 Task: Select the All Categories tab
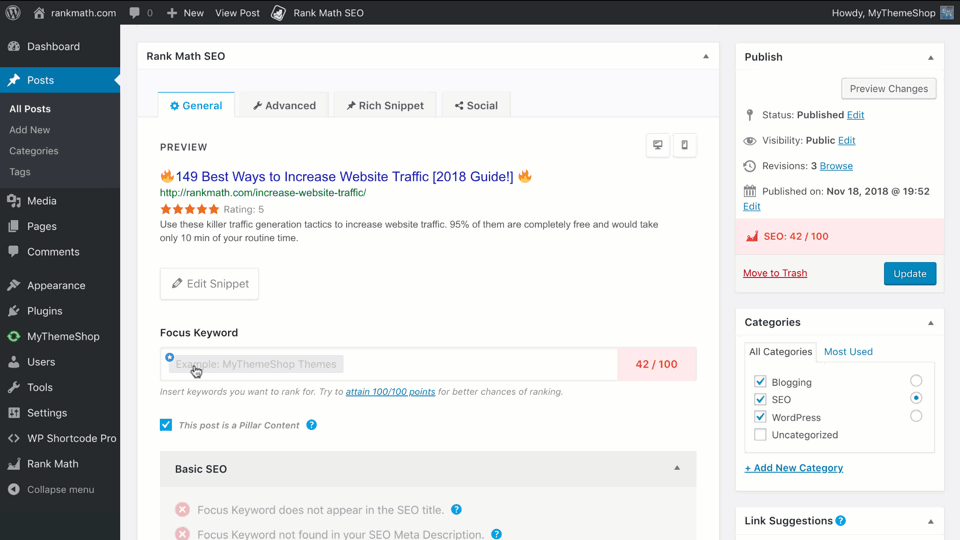780,351
